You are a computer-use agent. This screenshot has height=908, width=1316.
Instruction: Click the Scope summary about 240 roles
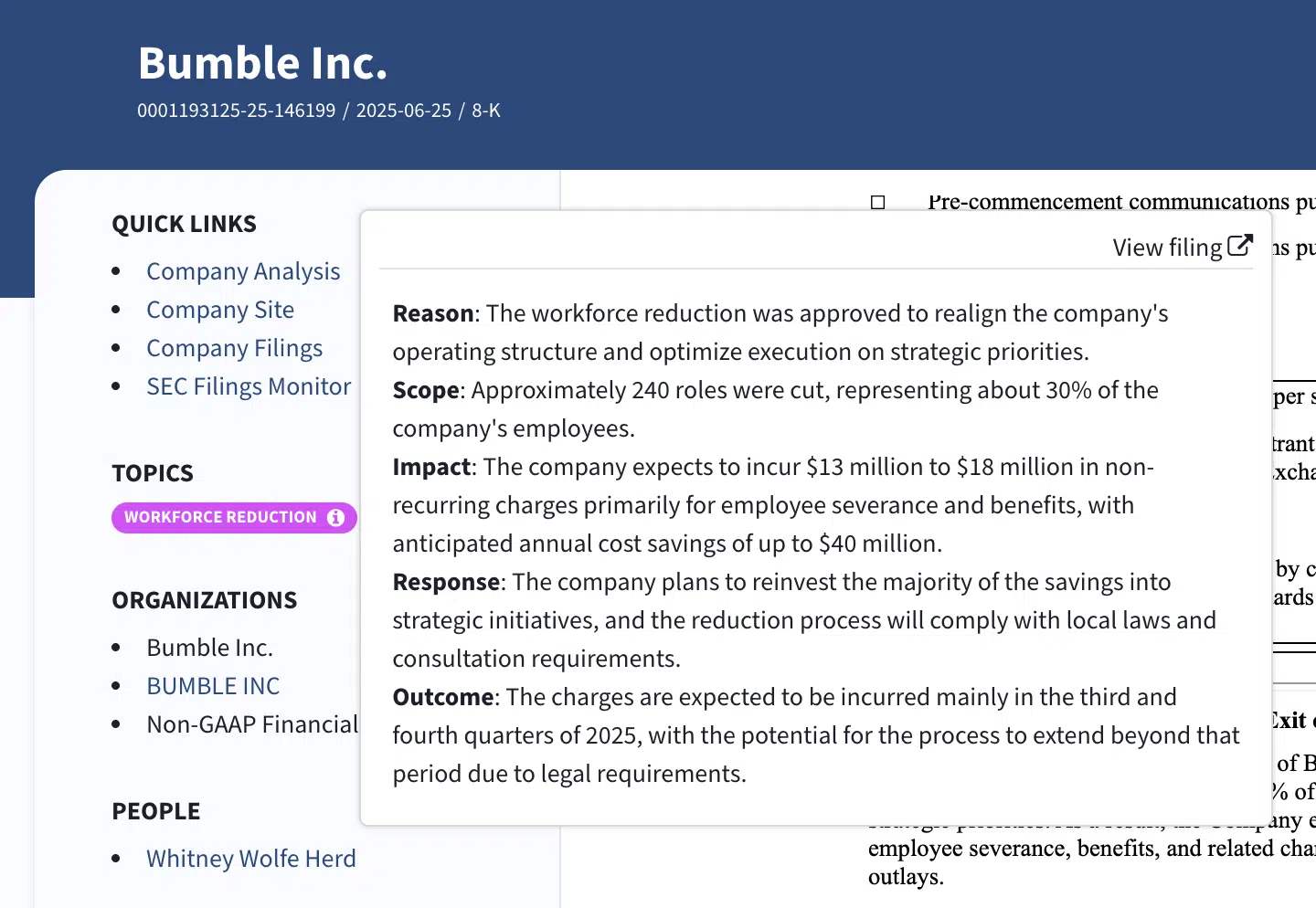click(x=775, y=409)
